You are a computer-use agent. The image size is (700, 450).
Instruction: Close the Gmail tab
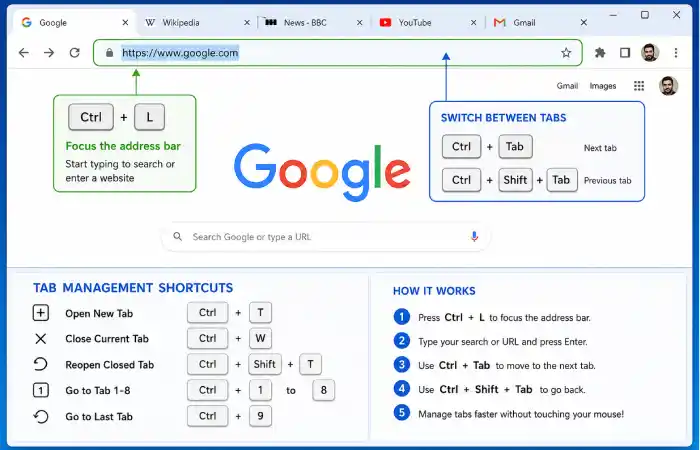[x=583, y=22]
